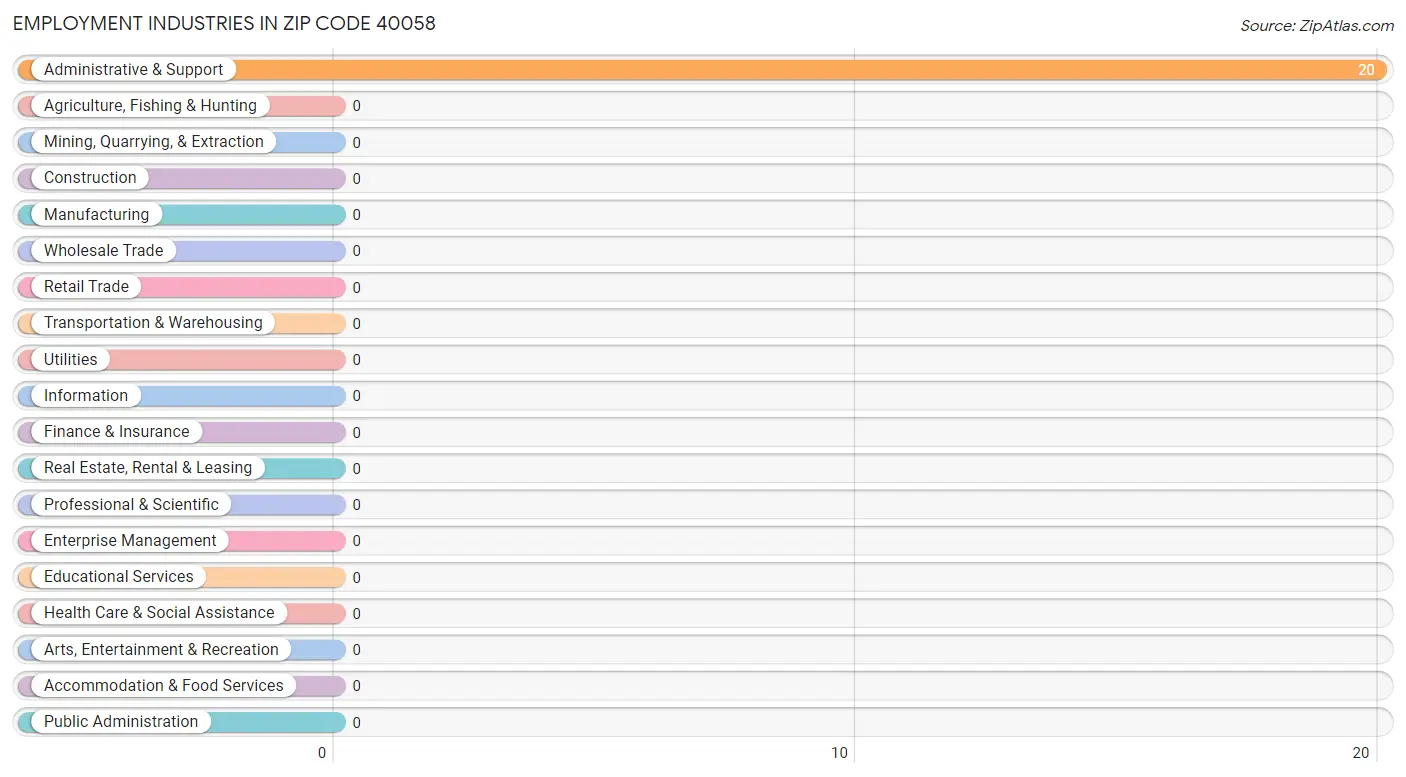Click the 0 value beside Educational Services
The height and width of the screenshot is (777, 1406).
(356, 578)
